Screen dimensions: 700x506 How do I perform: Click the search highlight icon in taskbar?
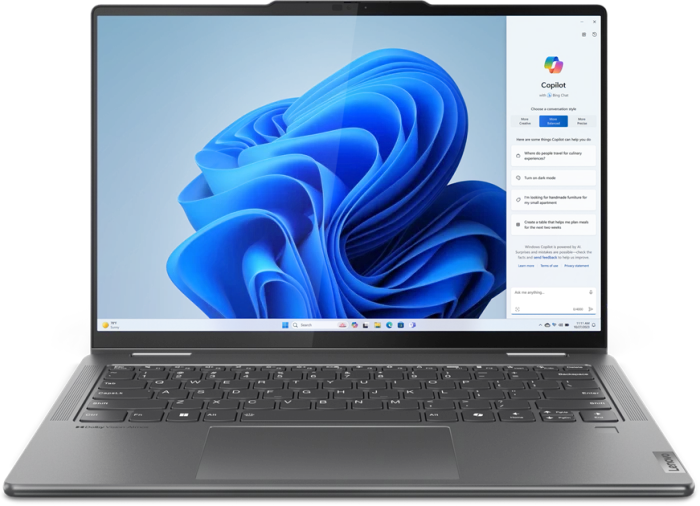click(342, 325)
